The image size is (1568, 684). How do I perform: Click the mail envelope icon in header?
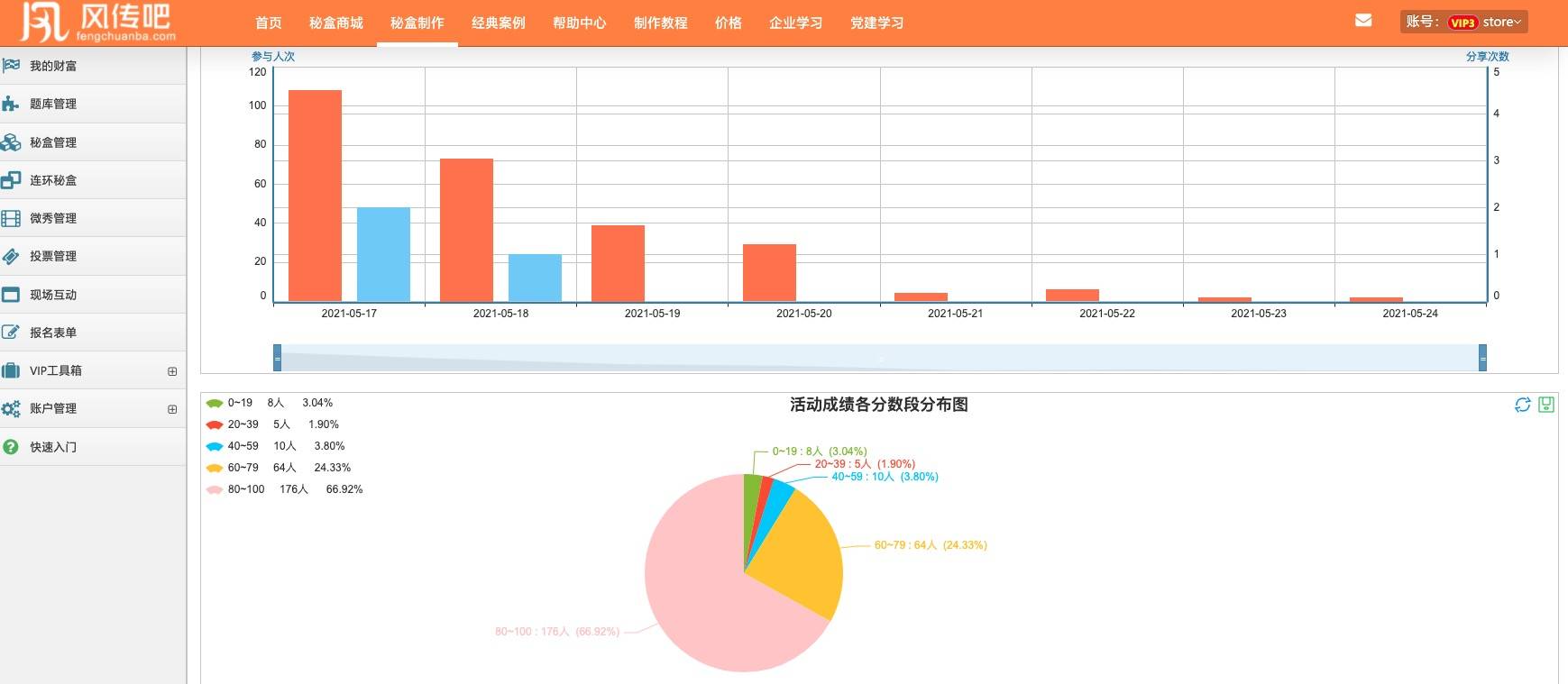click(x=1363, y=21)
